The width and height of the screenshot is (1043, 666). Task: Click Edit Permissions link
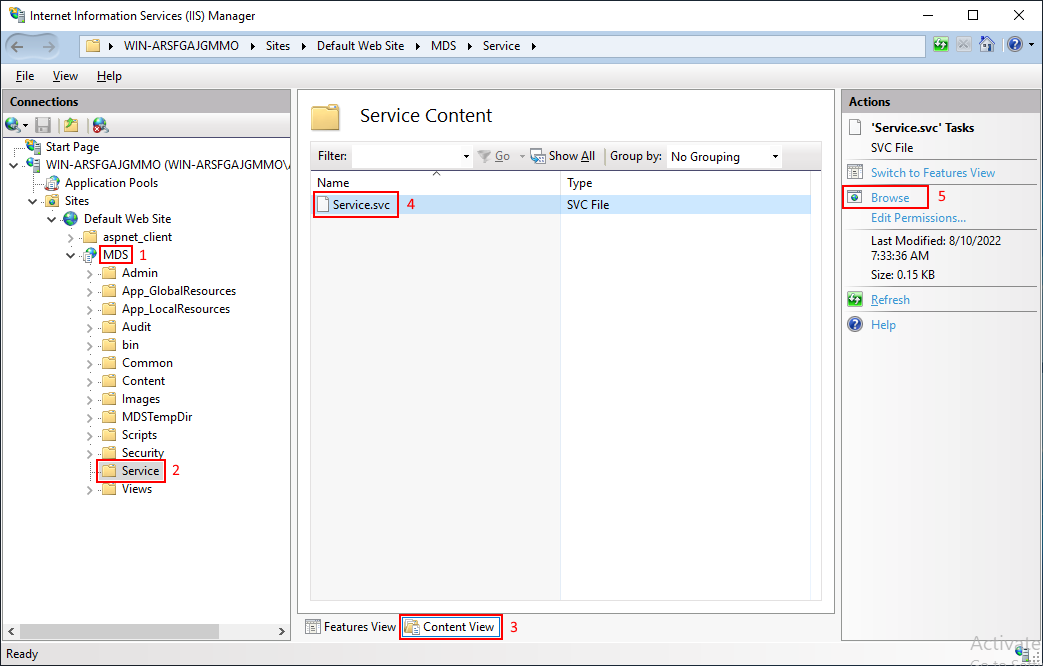click(918, 218)
